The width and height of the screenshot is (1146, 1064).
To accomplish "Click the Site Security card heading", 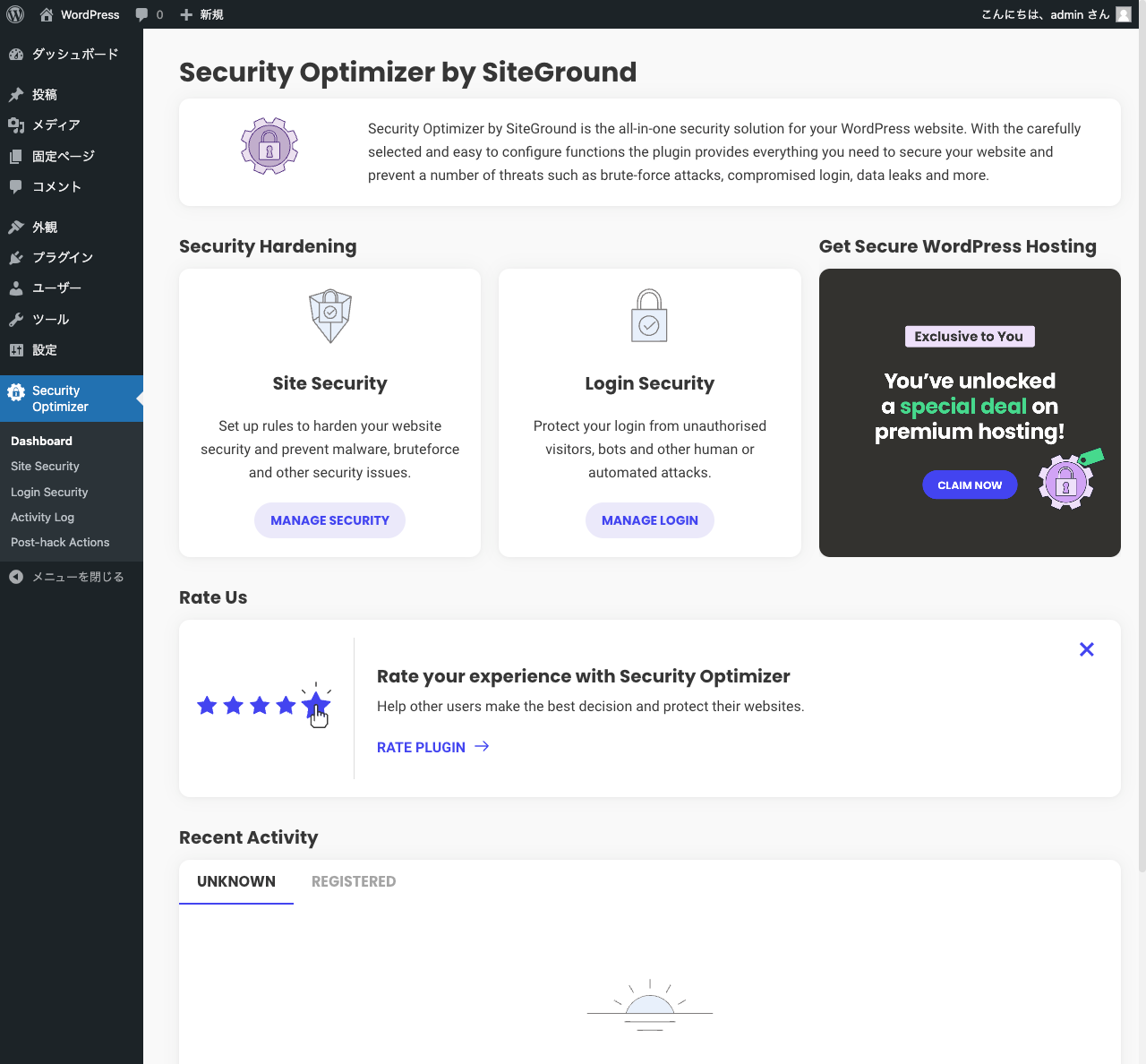I will tap(329, 383).
